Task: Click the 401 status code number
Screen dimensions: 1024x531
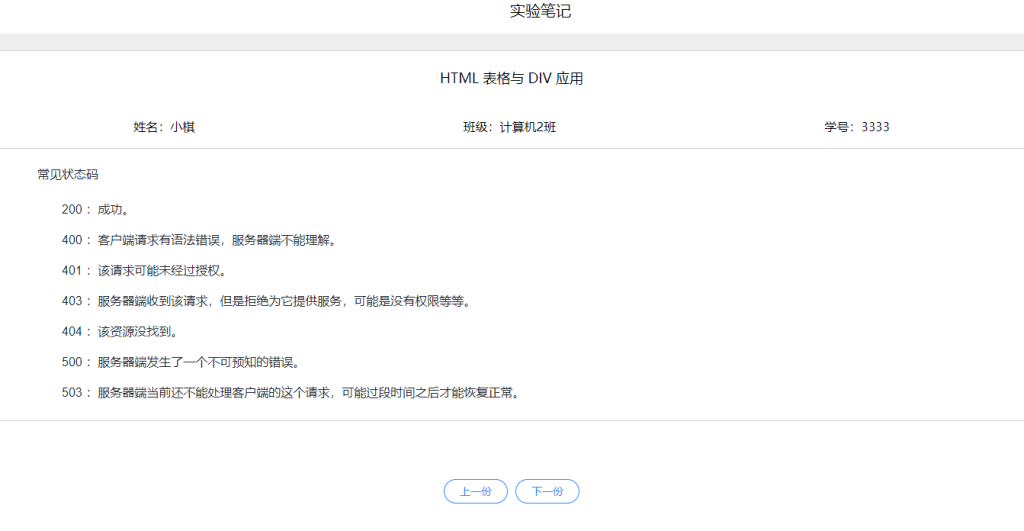Action: pos(72,271)
